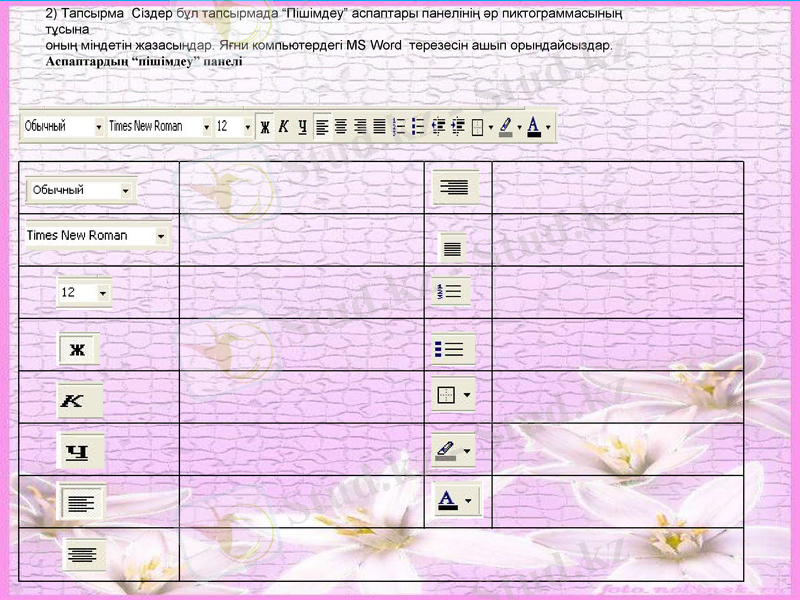Select the align left icon on the toolbar

(320, 127)
